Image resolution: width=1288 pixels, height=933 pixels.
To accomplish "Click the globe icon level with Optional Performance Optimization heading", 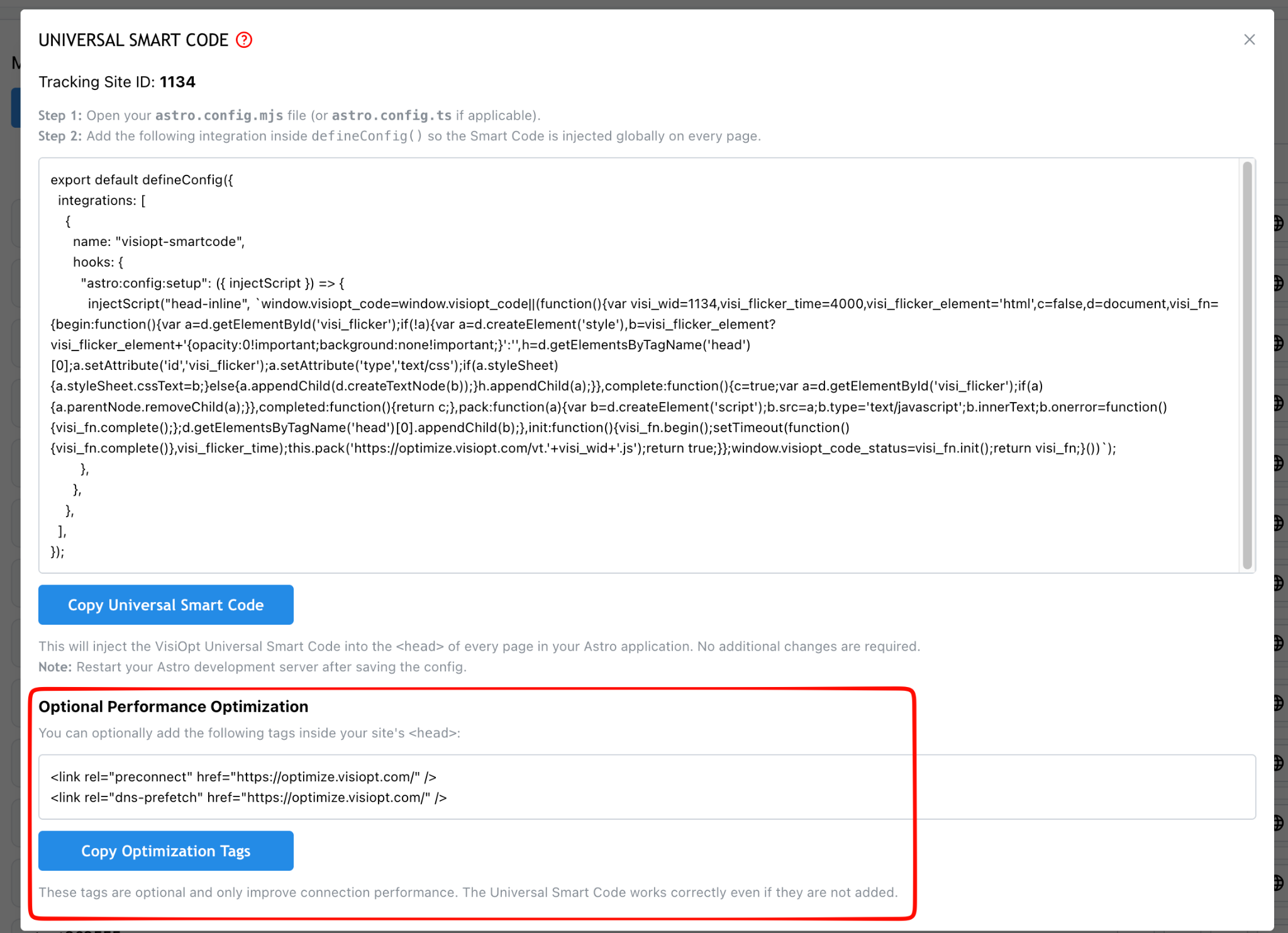I will point(1279,703).
